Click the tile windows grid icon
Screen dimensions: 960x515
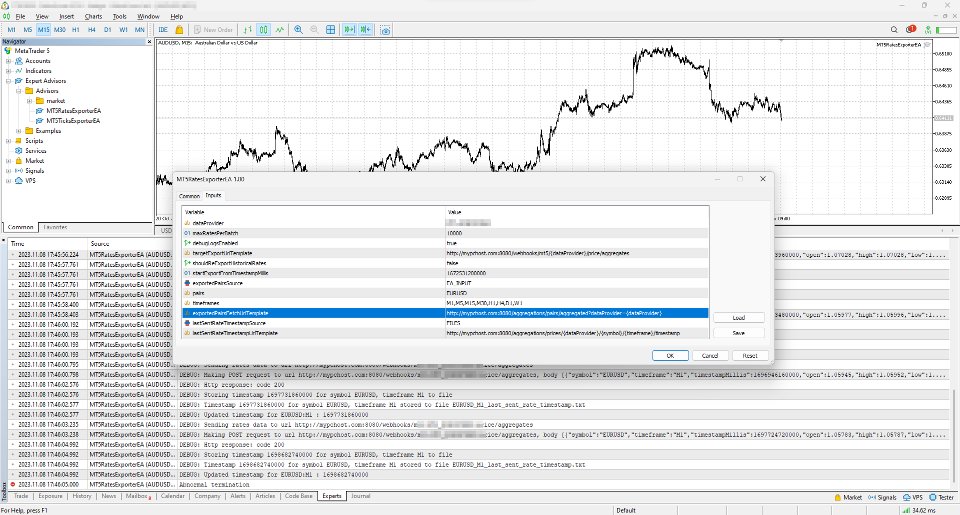(331, 29)
